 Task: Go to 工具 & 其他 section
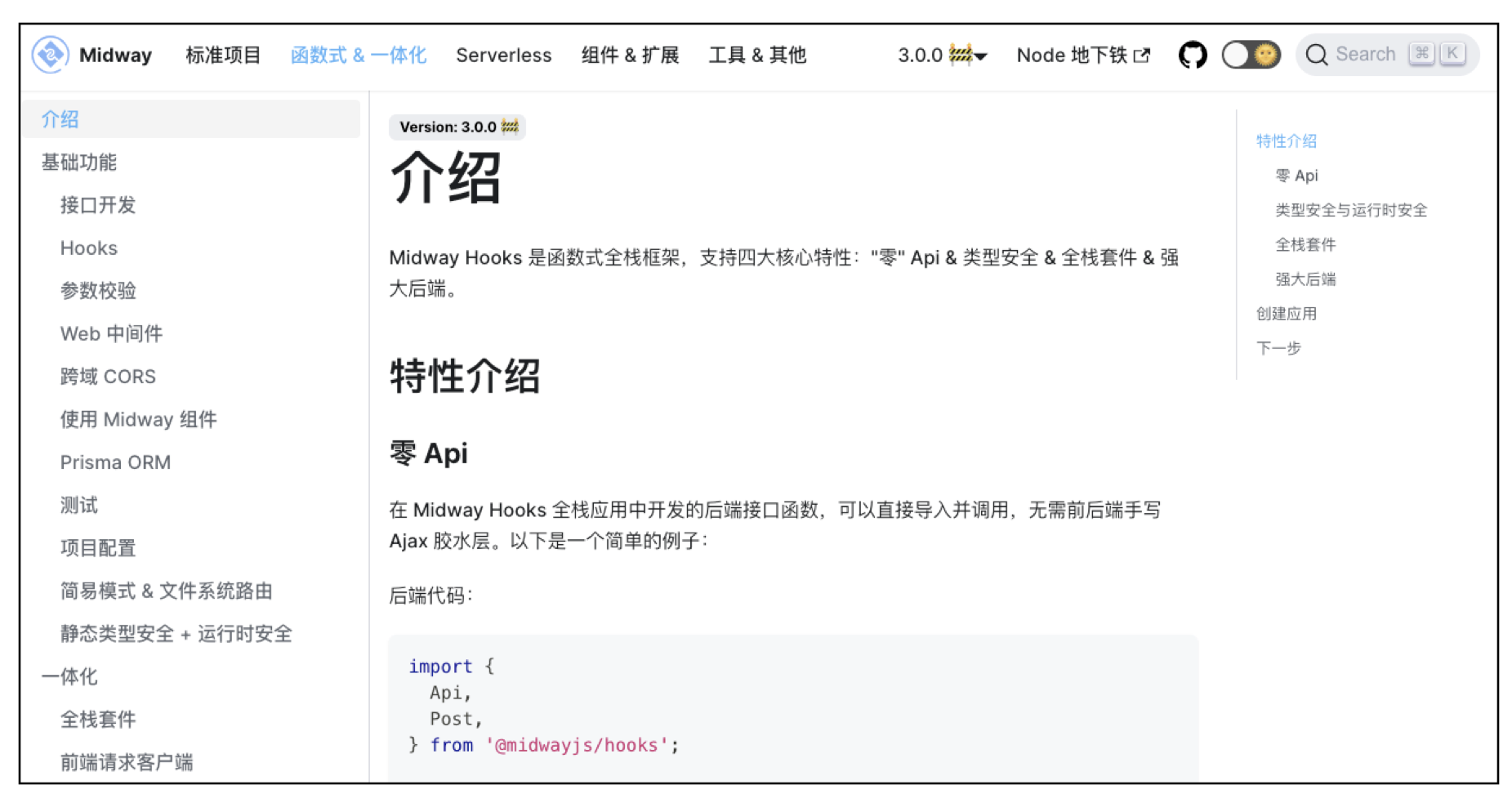pos(757,55)
